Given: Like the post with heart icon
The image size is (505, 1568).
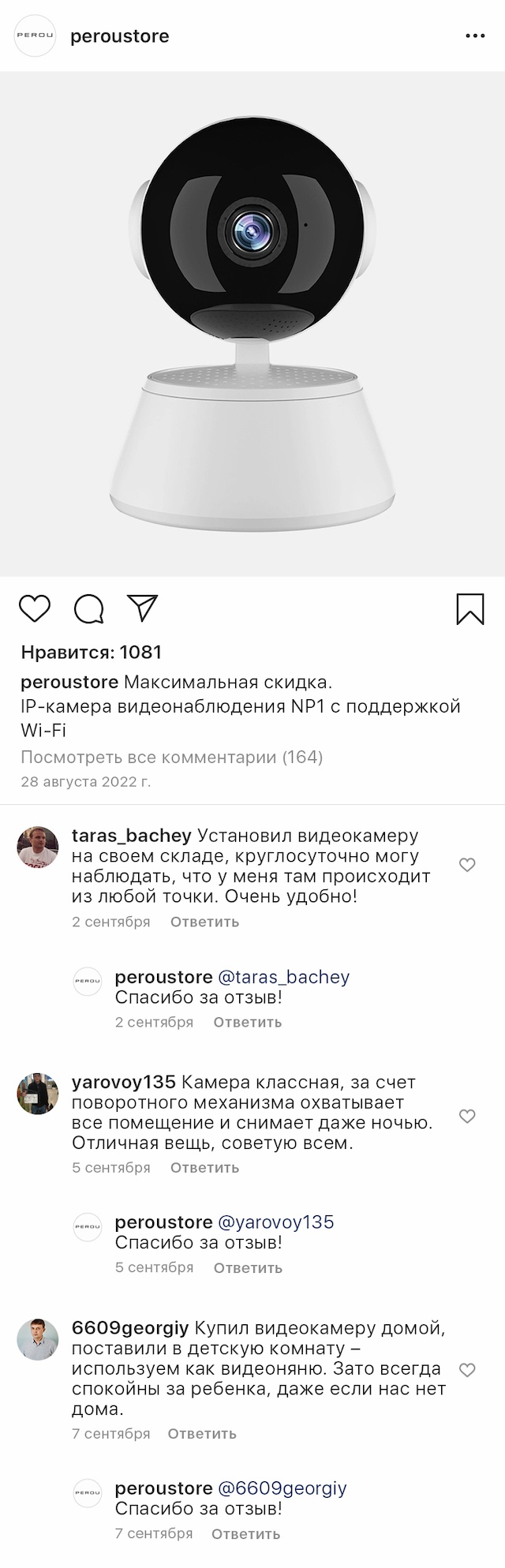Looking at the screenshot, I should pos(35,608).
